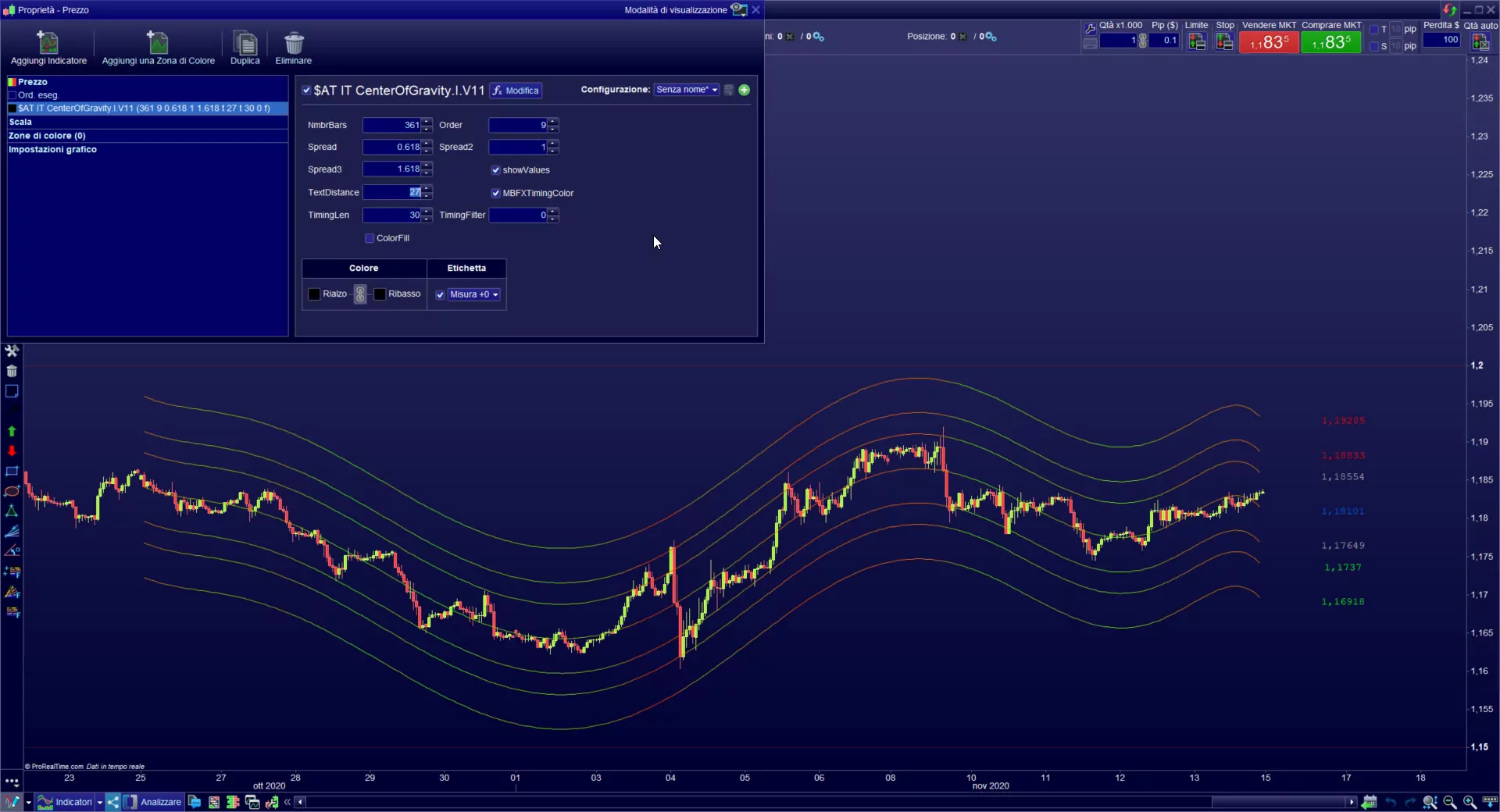Click the Modifica button
The image size is (1500, 812).
pyautogui.click(x=516, y=91)
